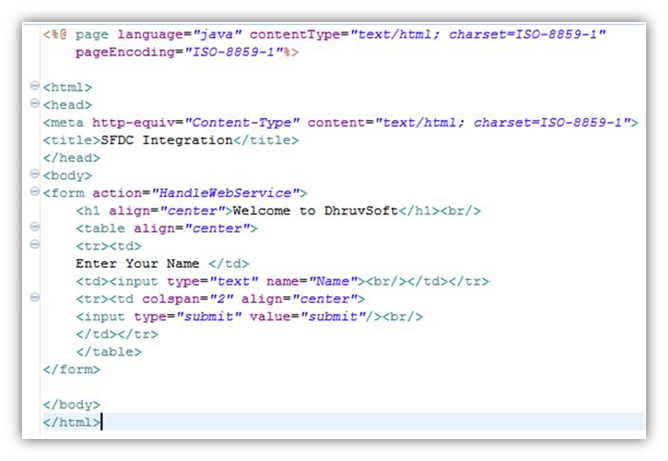The height and width of the screenshot is (461, 668).
Task: Collapse the <body> fold marker
Action: click(x=35, y=174)
